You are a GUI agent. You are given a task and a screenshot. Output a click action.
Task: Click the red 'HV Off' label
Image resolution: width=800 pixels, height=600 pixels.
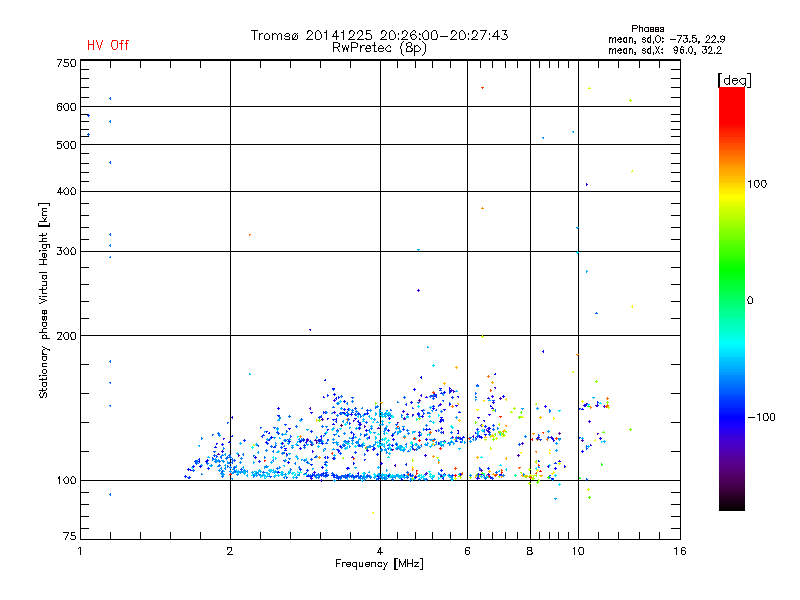coord(108,45)
